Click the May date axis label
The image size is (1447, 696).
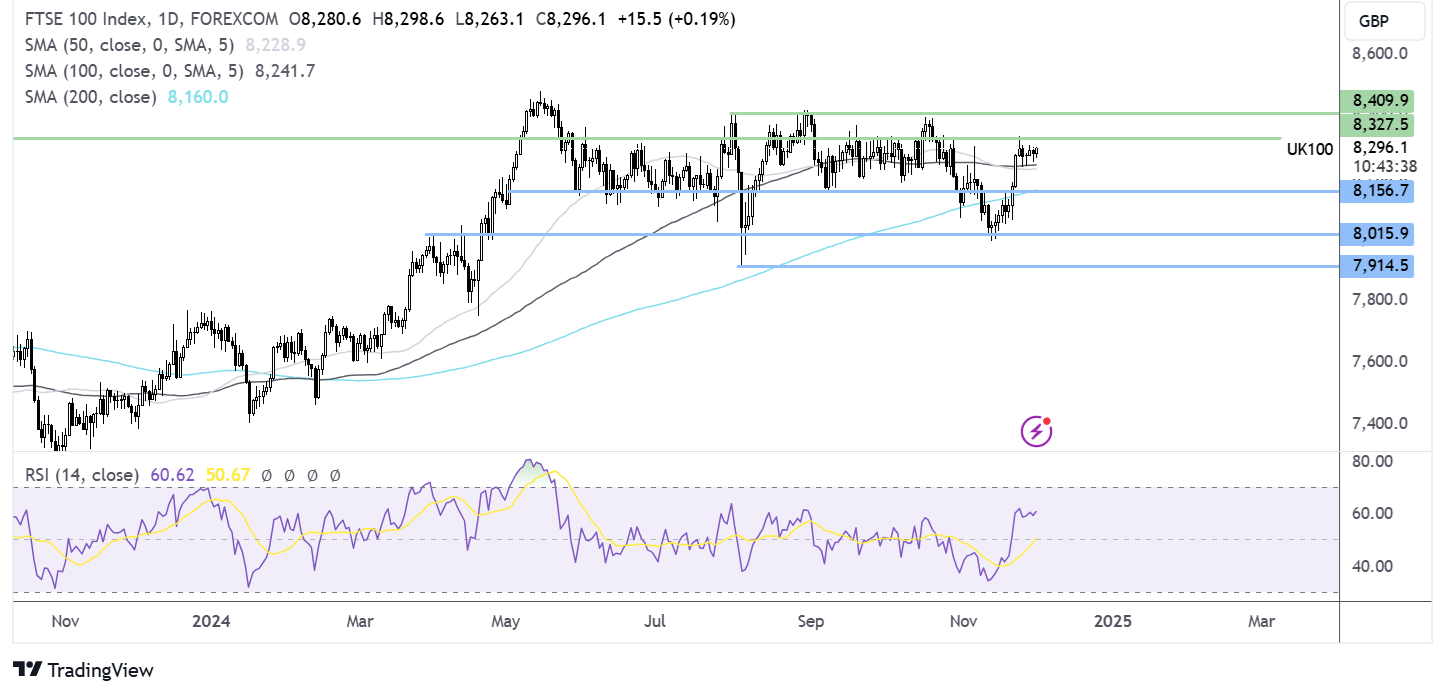(507, 621)
